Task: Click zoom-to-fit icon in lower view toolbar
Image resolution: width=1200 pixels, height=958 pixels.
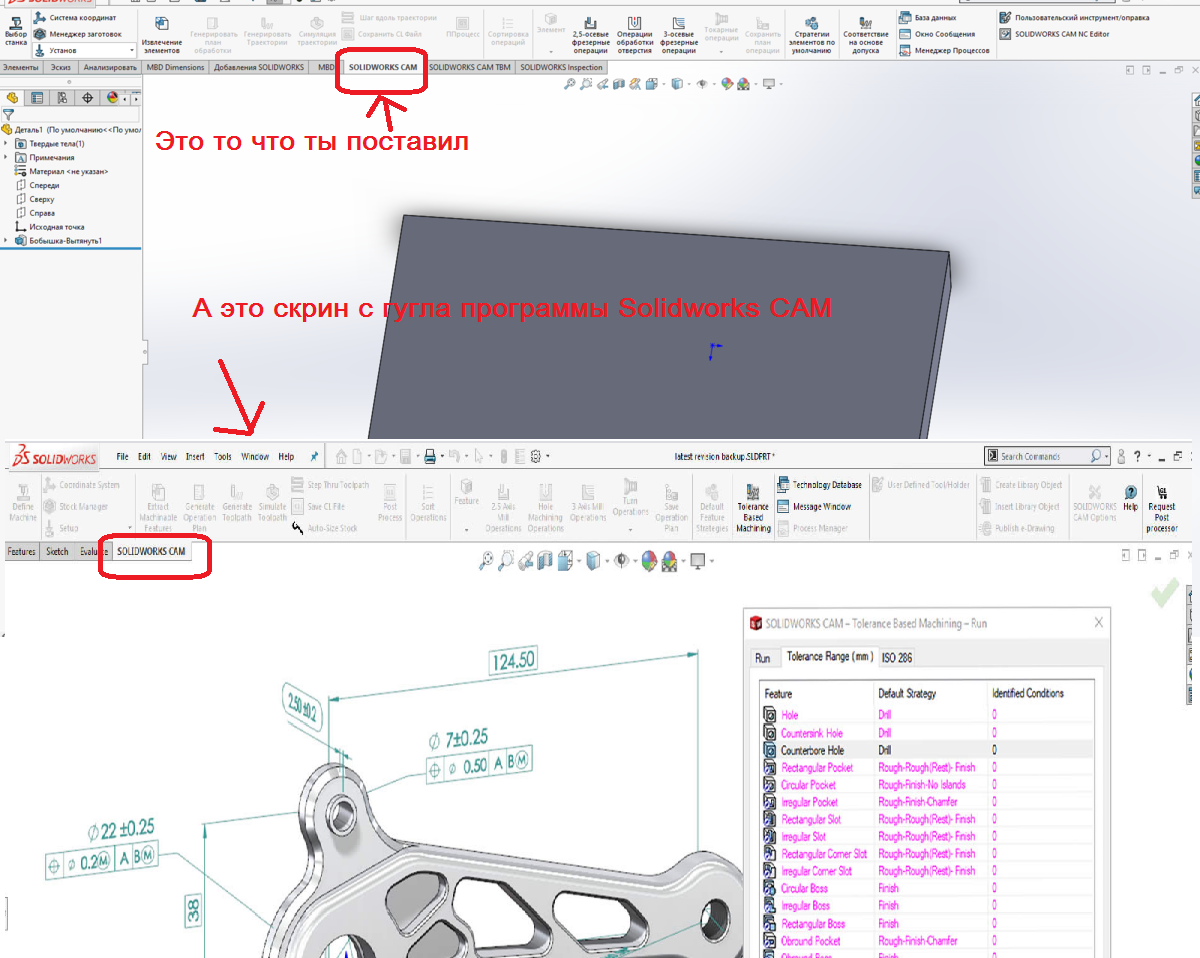Action: [486, 562]
